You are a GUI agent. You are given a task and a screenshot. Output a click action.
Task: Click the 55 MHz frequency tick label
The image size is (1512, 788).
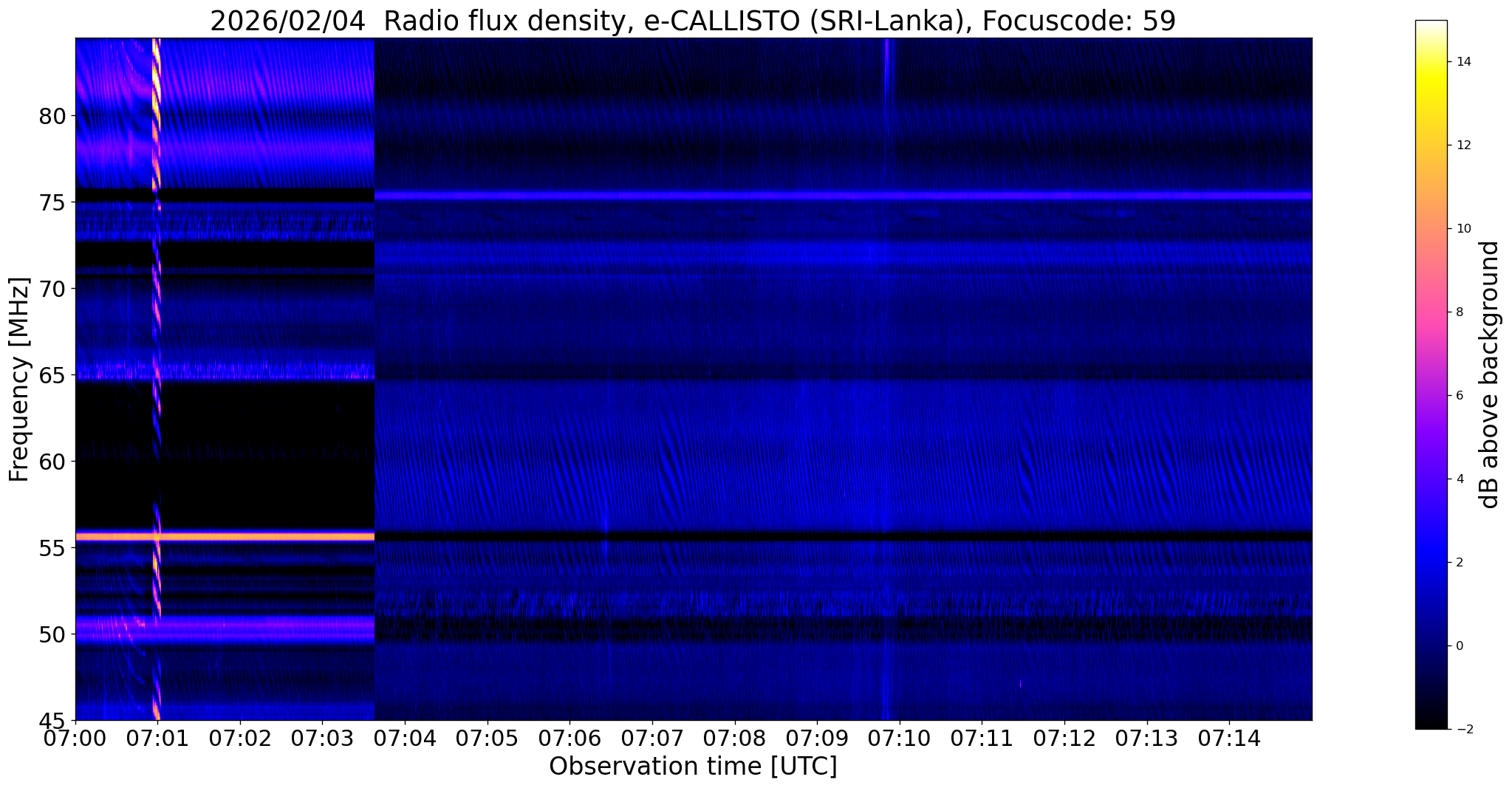coord(54,548)
